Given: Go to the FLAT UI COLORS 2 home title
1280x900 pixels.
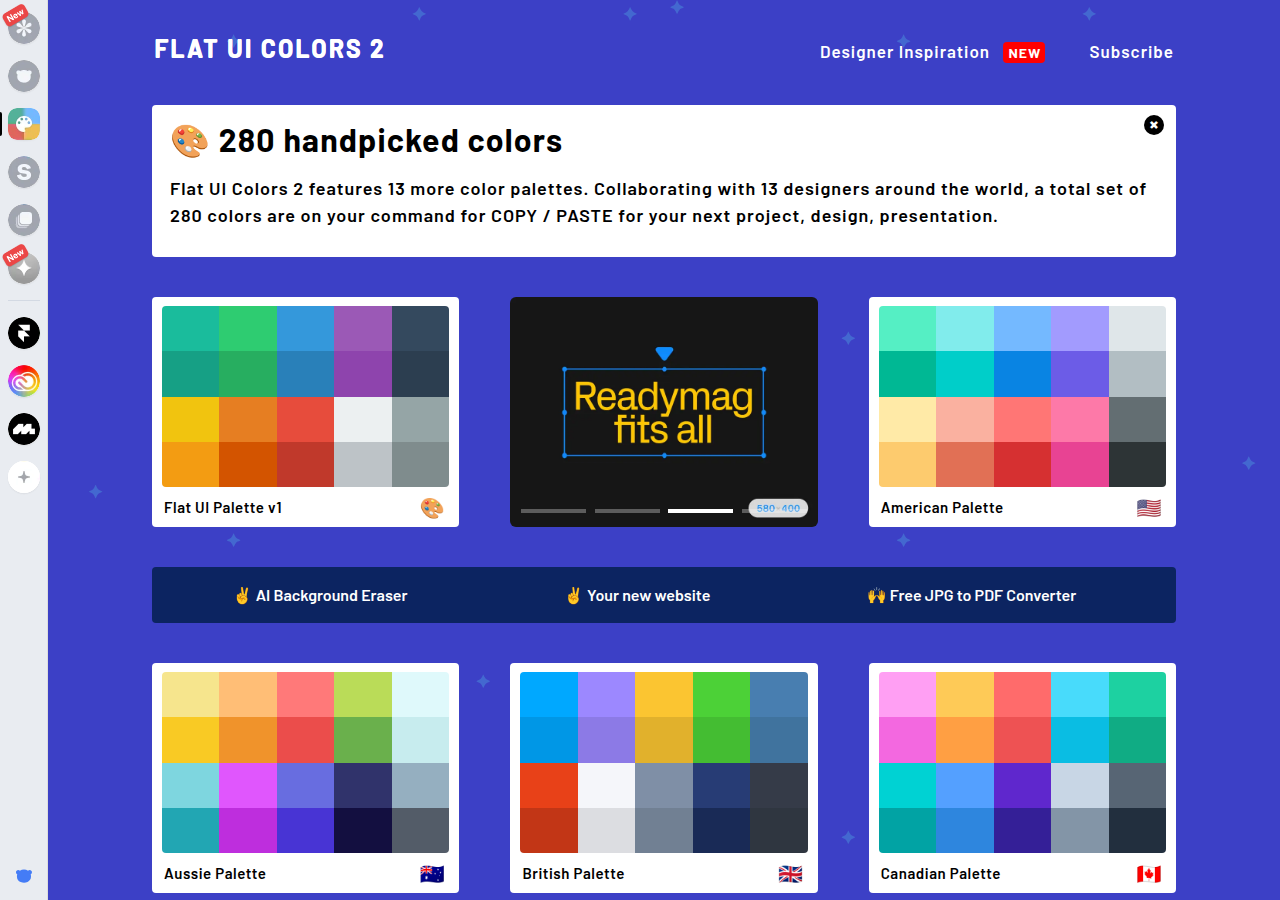Looking at the screenshot, I should point(269,49).
